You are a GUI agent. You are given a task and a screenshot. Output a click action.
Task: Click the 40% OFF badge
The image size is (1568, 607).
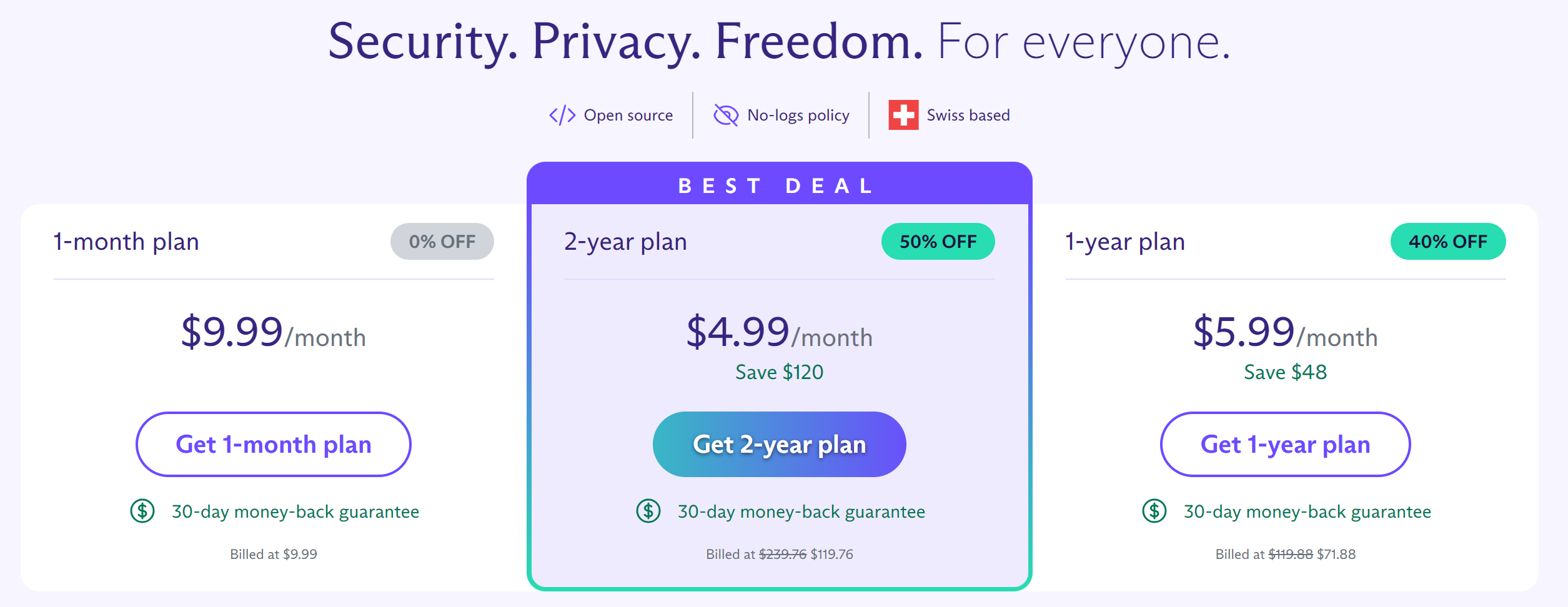point(1447,242)
